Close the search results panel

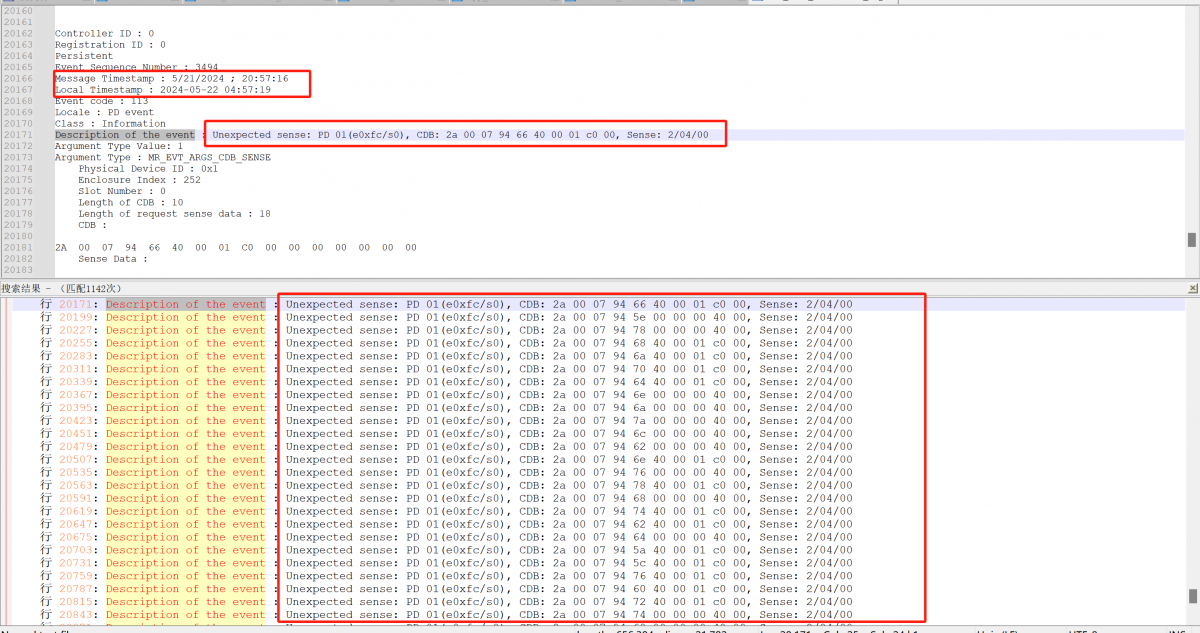tap(1192, 289)
